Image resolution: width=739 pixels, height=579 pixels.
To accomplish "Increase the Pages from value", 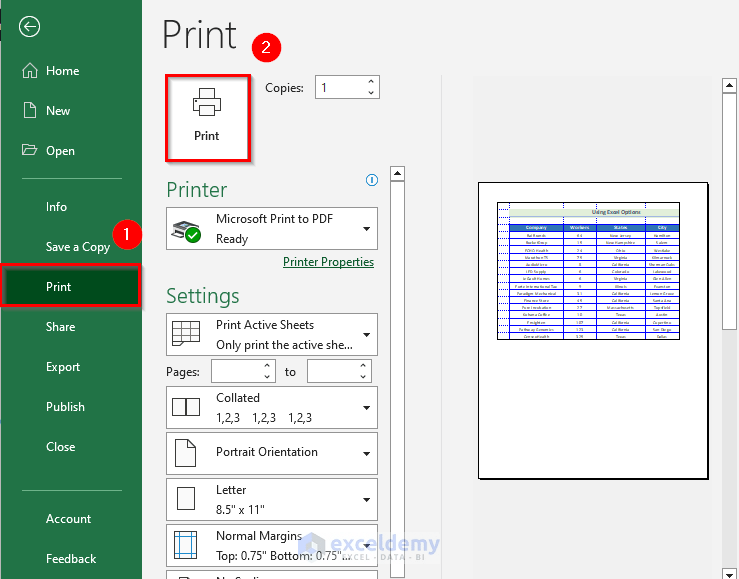I will click(267, 366).
